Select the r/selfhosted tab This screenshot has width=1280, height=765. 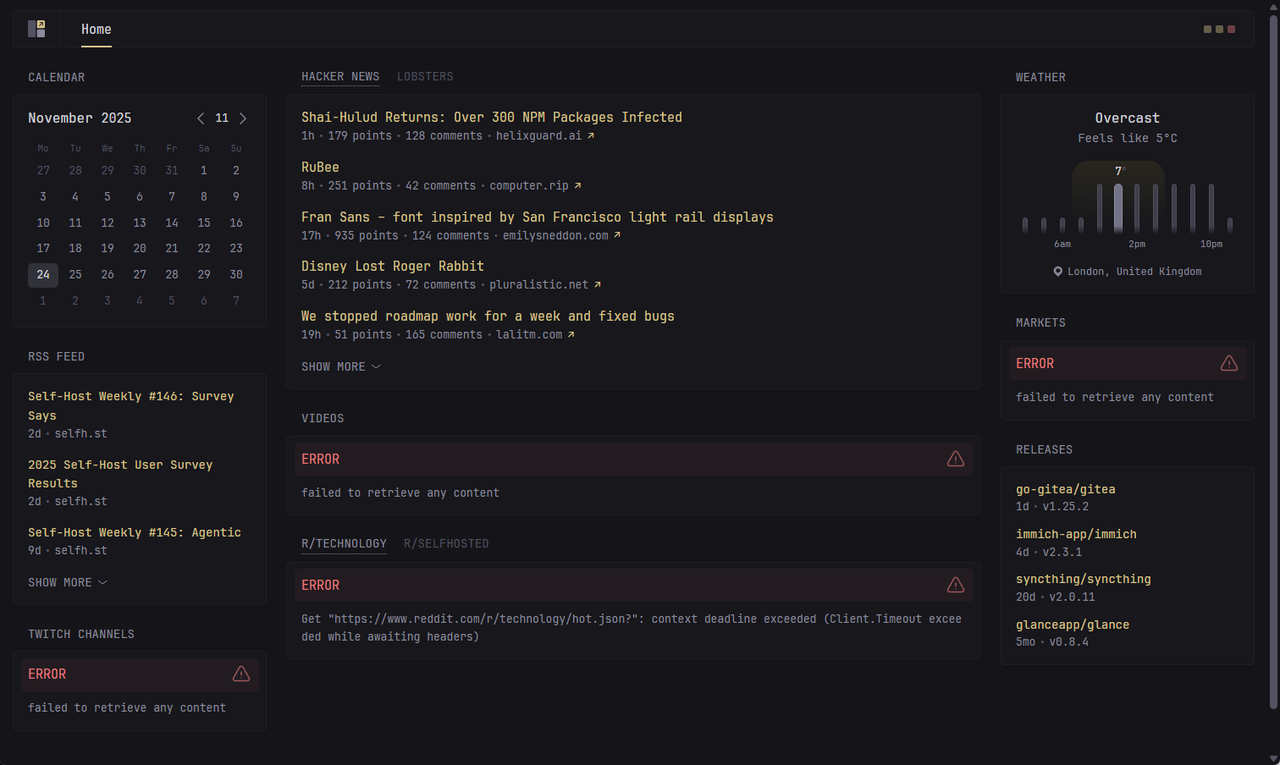(x=446, y=544)
